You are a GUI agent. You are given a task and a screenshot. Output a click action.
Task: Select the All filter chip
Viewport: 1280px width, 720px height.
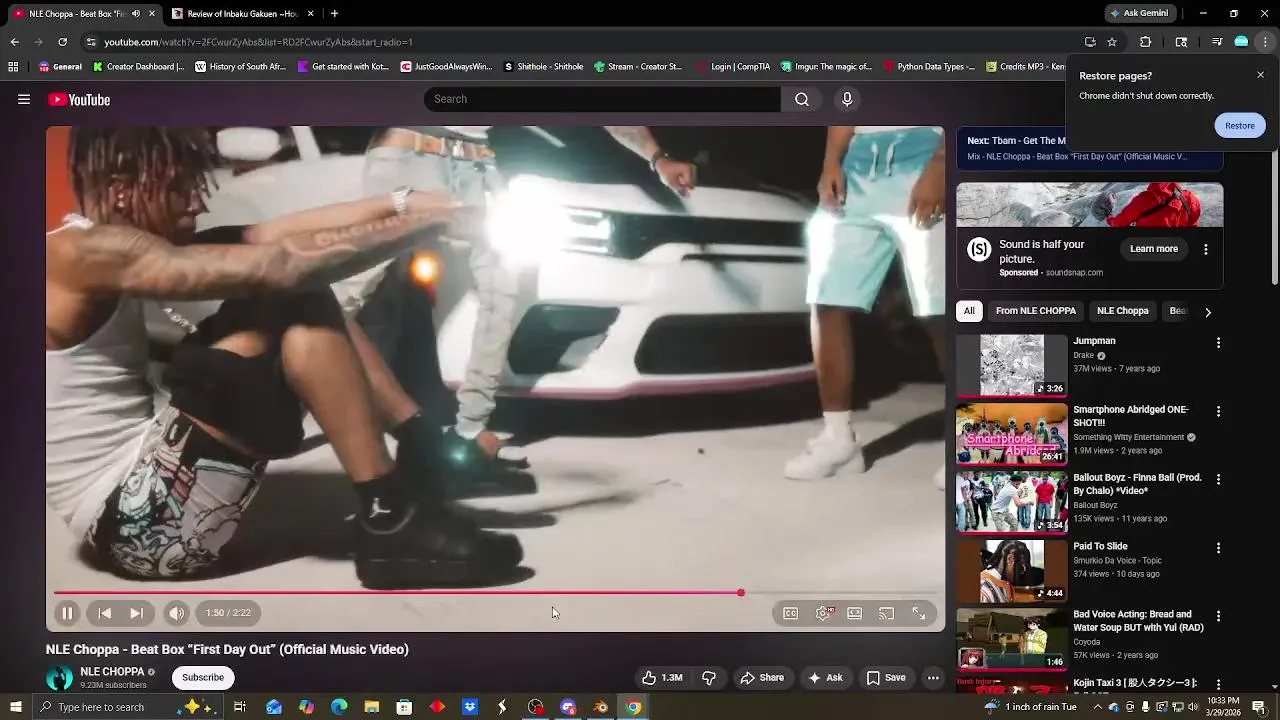[969, 311]
